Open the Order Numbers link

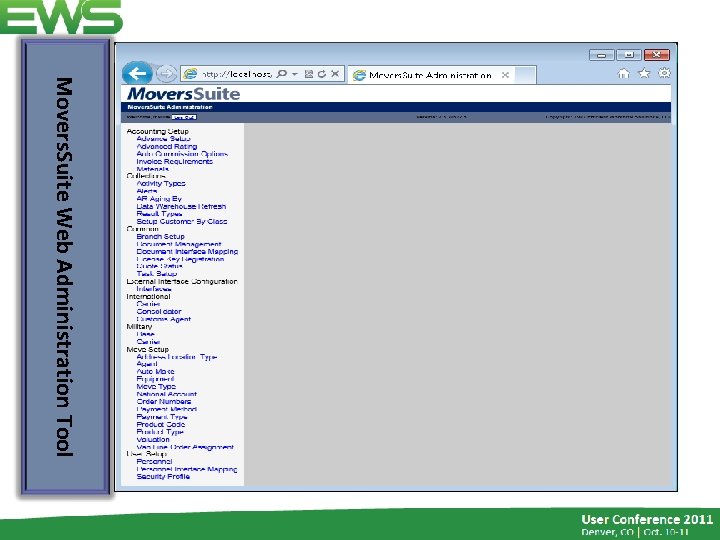click(164, 401)
